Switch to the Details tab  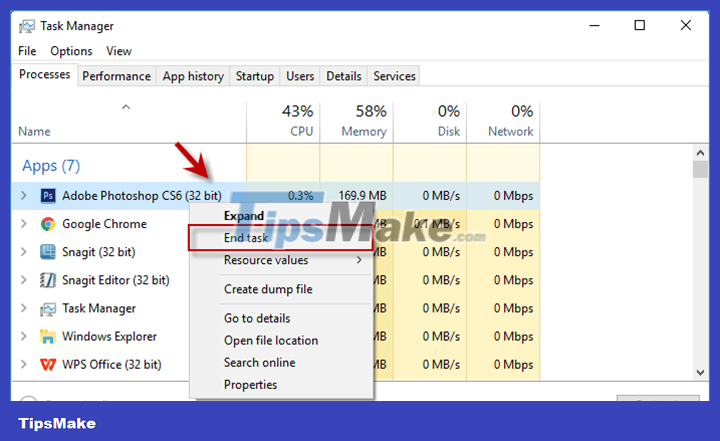coord(344,76)
